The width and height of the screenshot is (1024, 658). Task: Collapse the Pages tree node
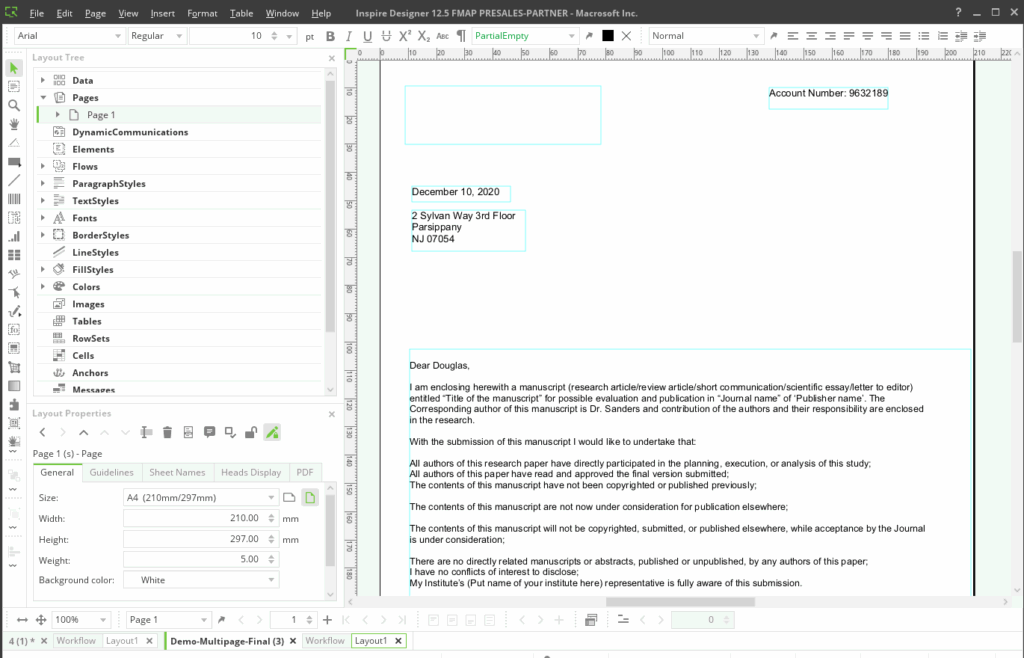coord(43,97)
